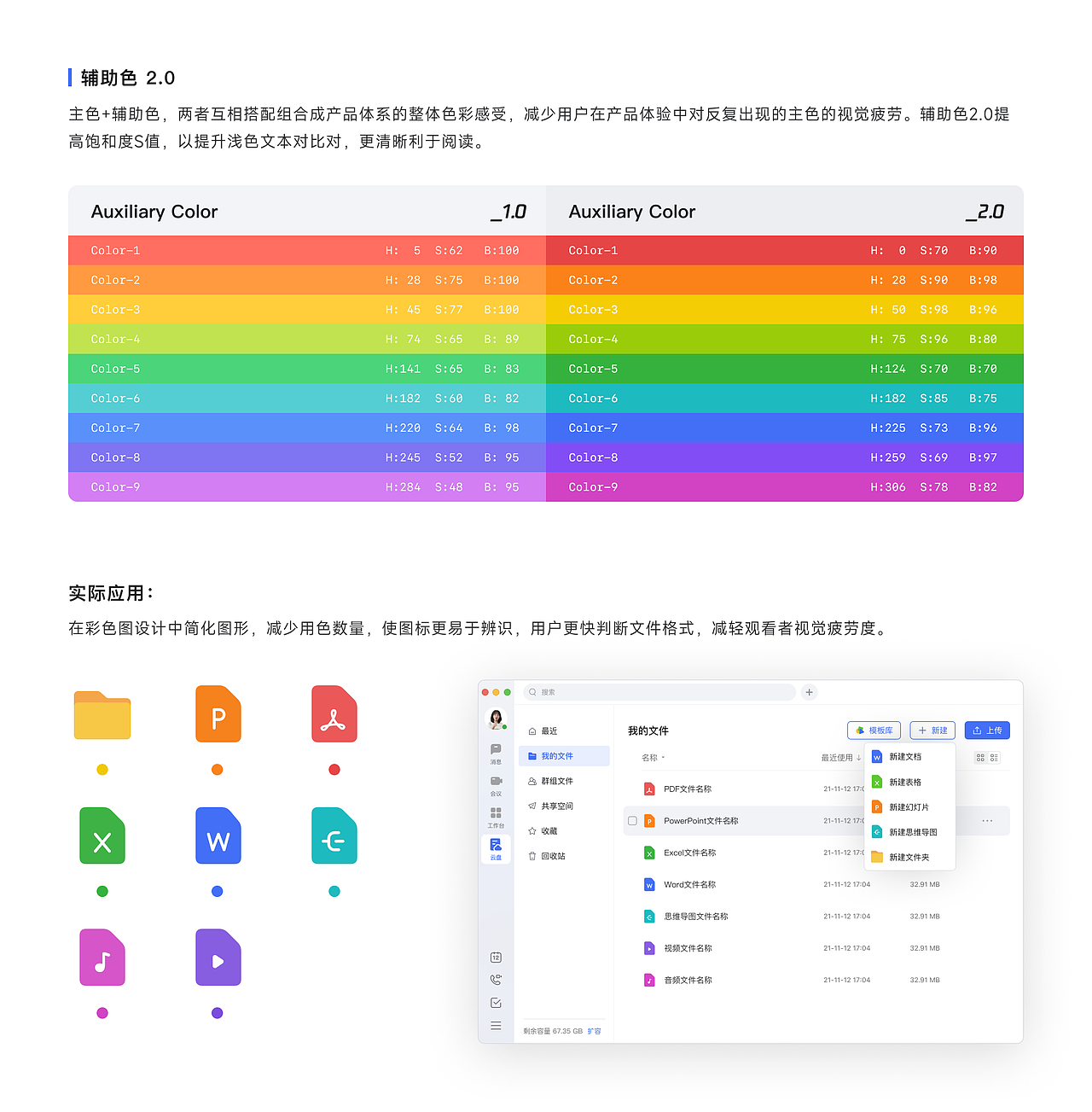
Task: Select the 2.0 Color-7 blue swatch row
Action: pos(785,428)
